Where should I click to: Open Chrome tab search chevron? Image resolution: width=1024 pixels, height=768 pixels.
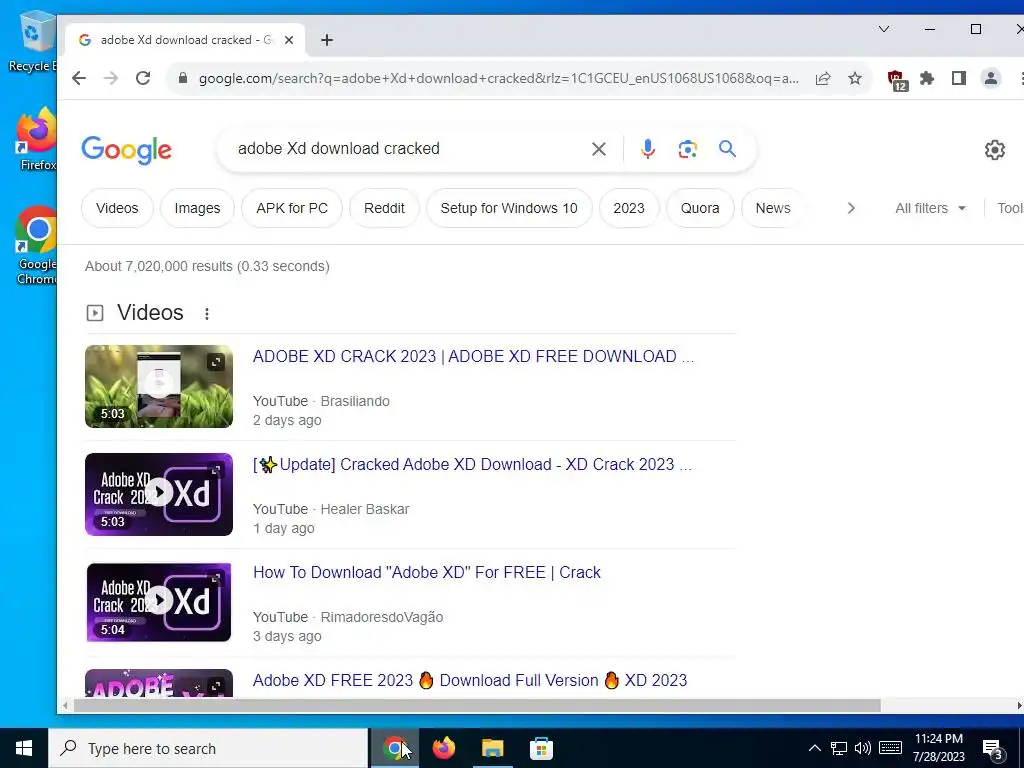[x=884, y=29]
